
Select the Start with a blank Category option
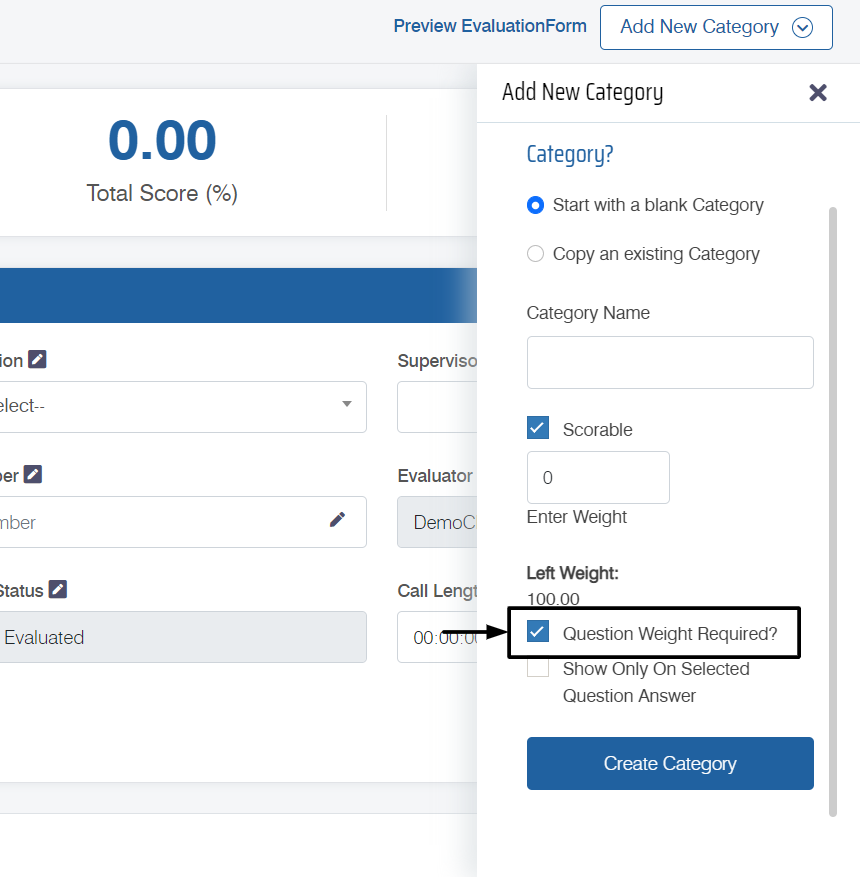point(536,205)
